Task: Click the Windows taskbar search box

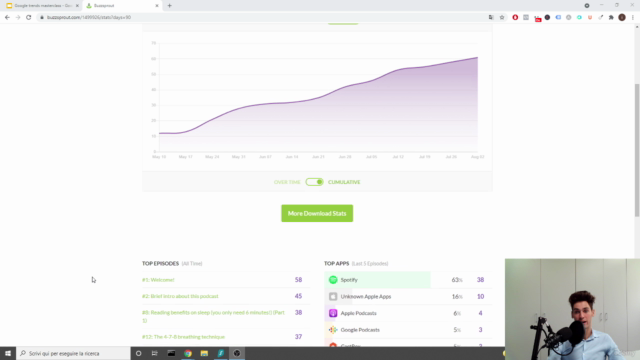Action: pos(73,353)
